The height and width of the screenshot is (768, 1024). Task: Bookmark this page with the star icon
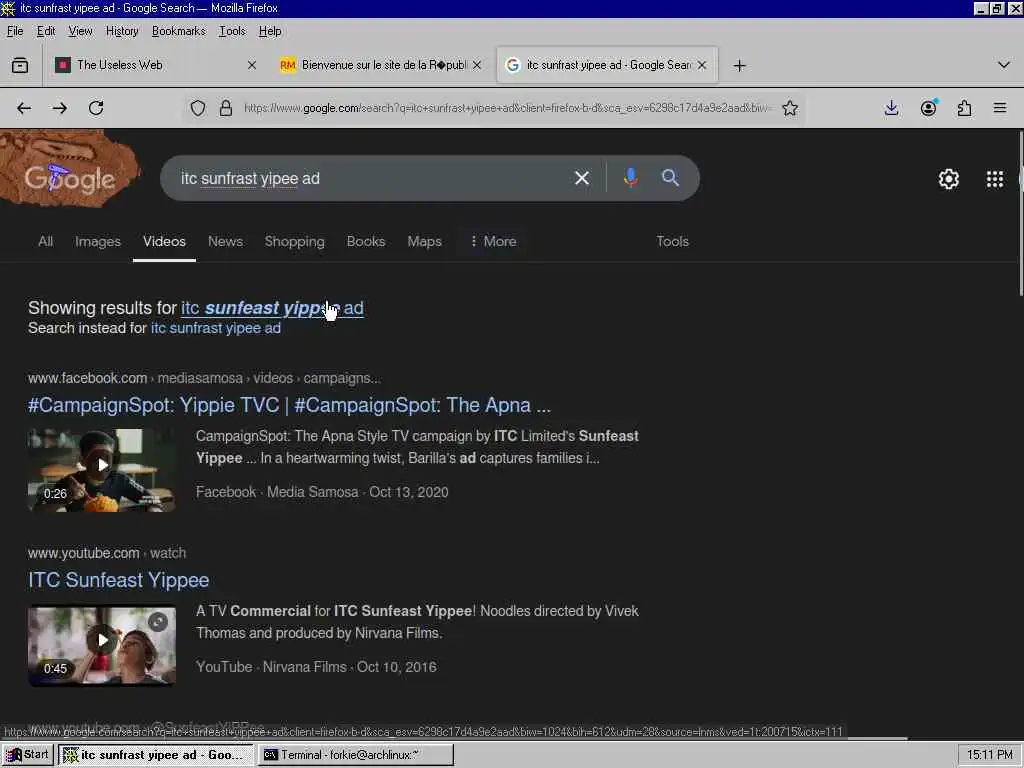click(x=790, y=108)
